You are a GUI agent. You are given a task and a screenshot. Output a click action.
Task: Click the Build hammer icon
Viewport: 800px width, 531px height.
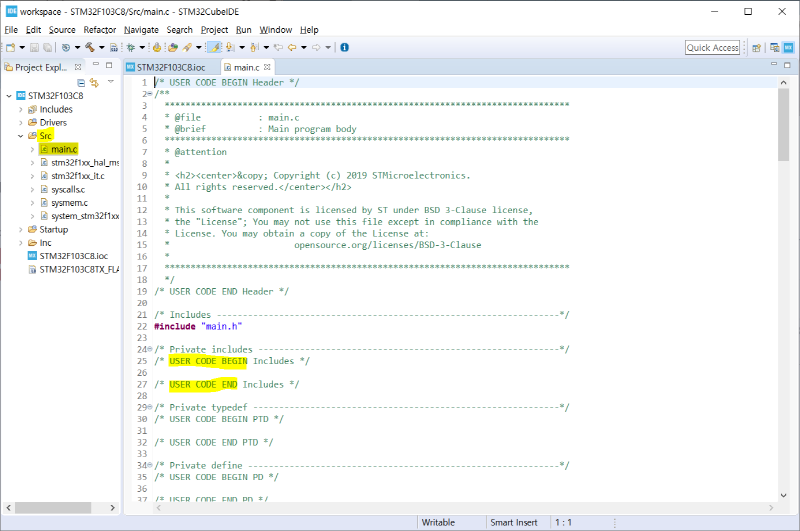pyautogui.click(x=89, y=47)
